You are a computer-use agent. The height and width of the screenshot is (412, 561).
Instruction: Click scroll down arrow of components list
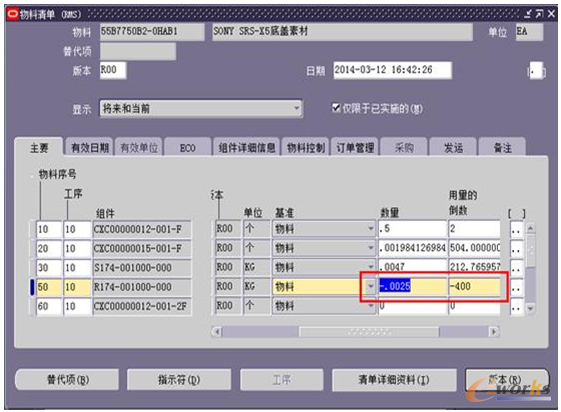tap(531, 308)
